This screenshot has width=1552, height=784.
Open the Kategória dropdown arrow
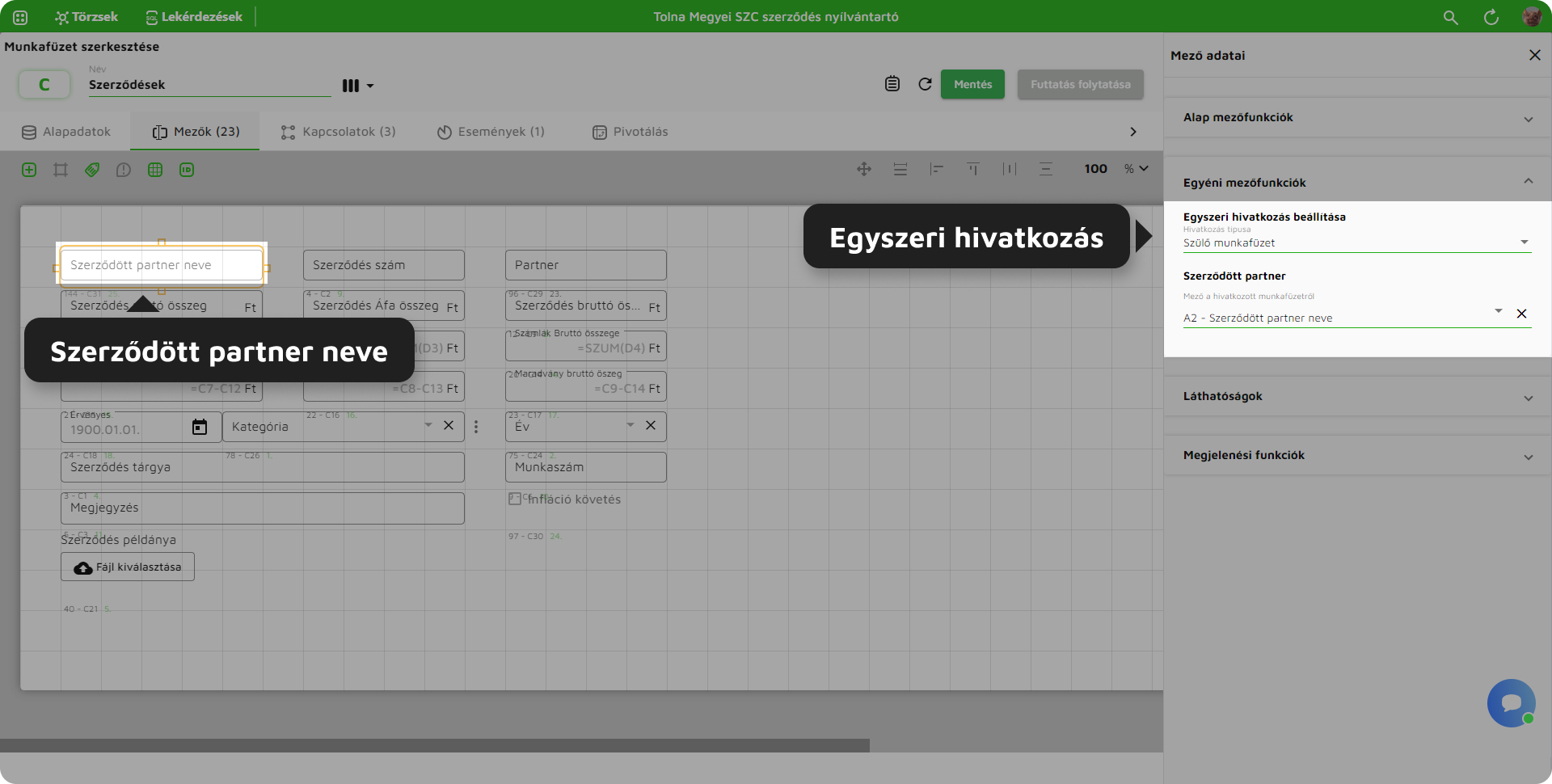pyautogui.click(x=428, y=425)
